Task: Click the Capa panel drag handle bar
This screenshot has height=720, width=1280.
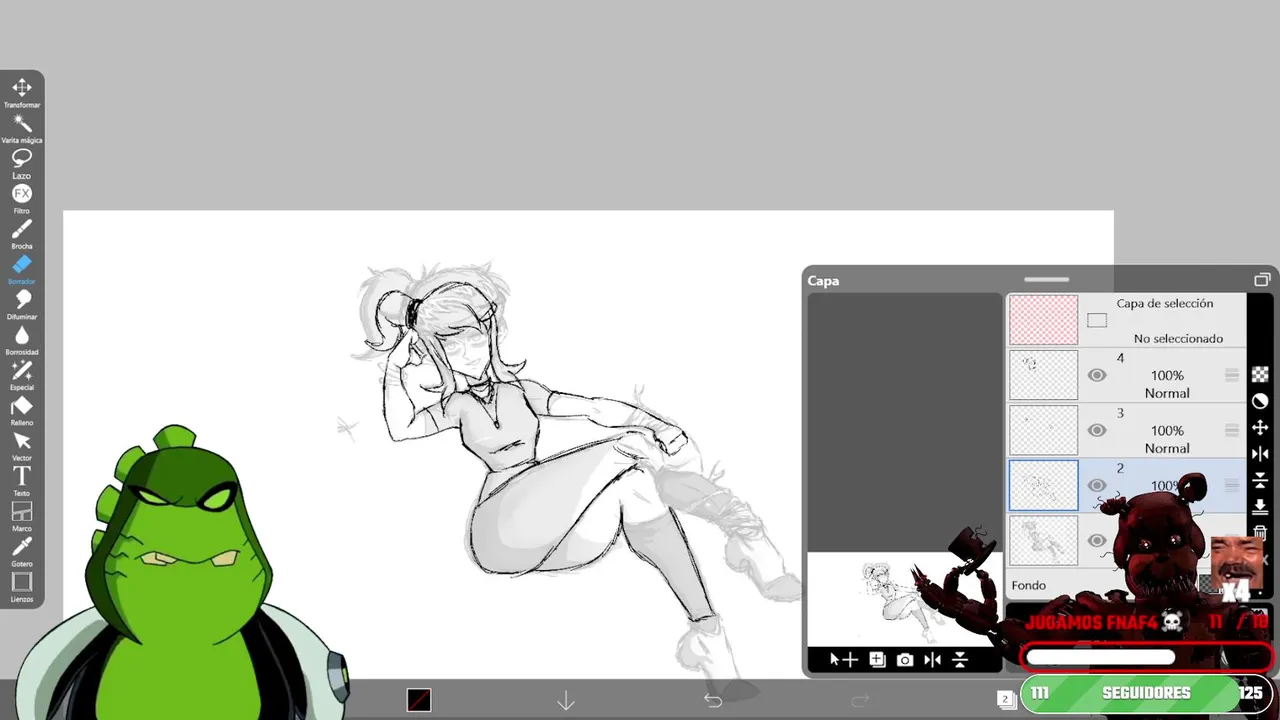Action: (1046, 279)
